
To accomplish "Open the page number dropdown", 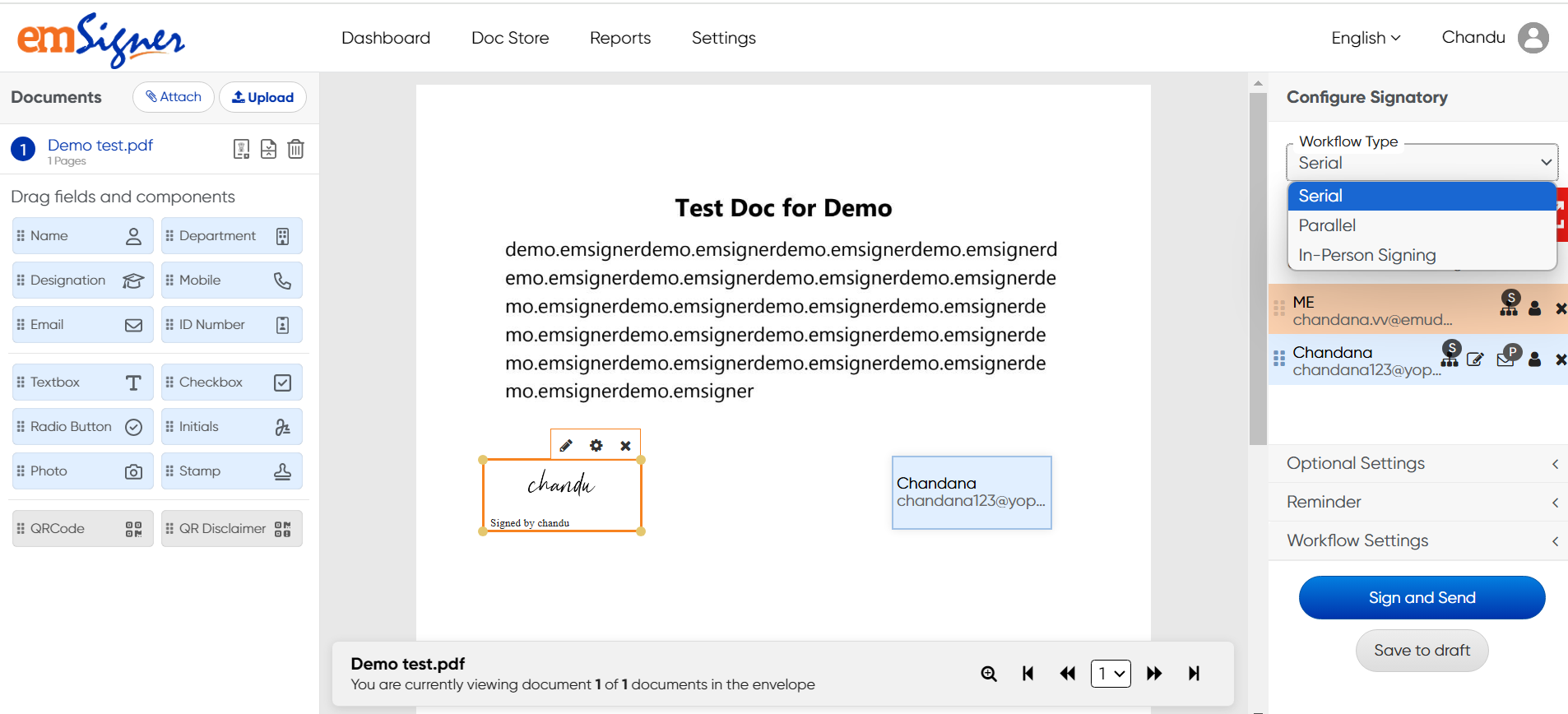I will [x=1111, y=674].
